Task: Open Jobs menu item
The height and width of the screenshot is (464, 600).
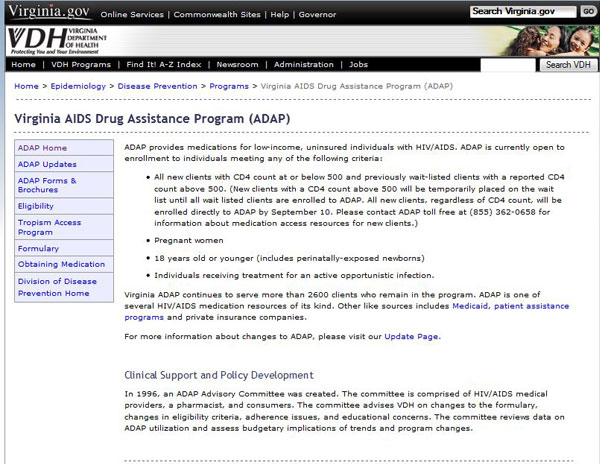Action: click(358, 65)
